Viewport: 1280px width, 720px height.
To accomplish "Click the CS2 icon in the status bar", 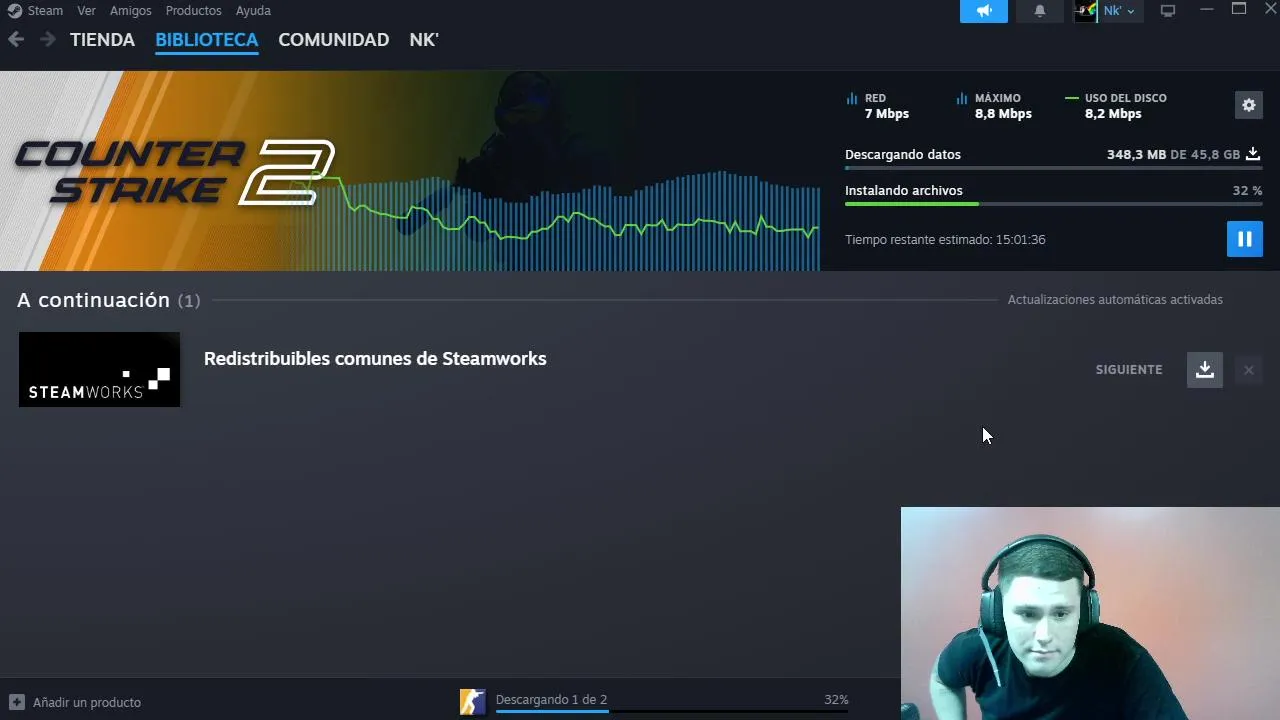I will tap(472, 702).
